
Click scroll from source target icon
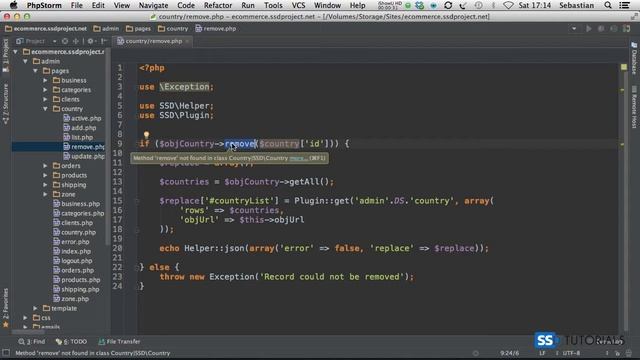pos(65,41)
